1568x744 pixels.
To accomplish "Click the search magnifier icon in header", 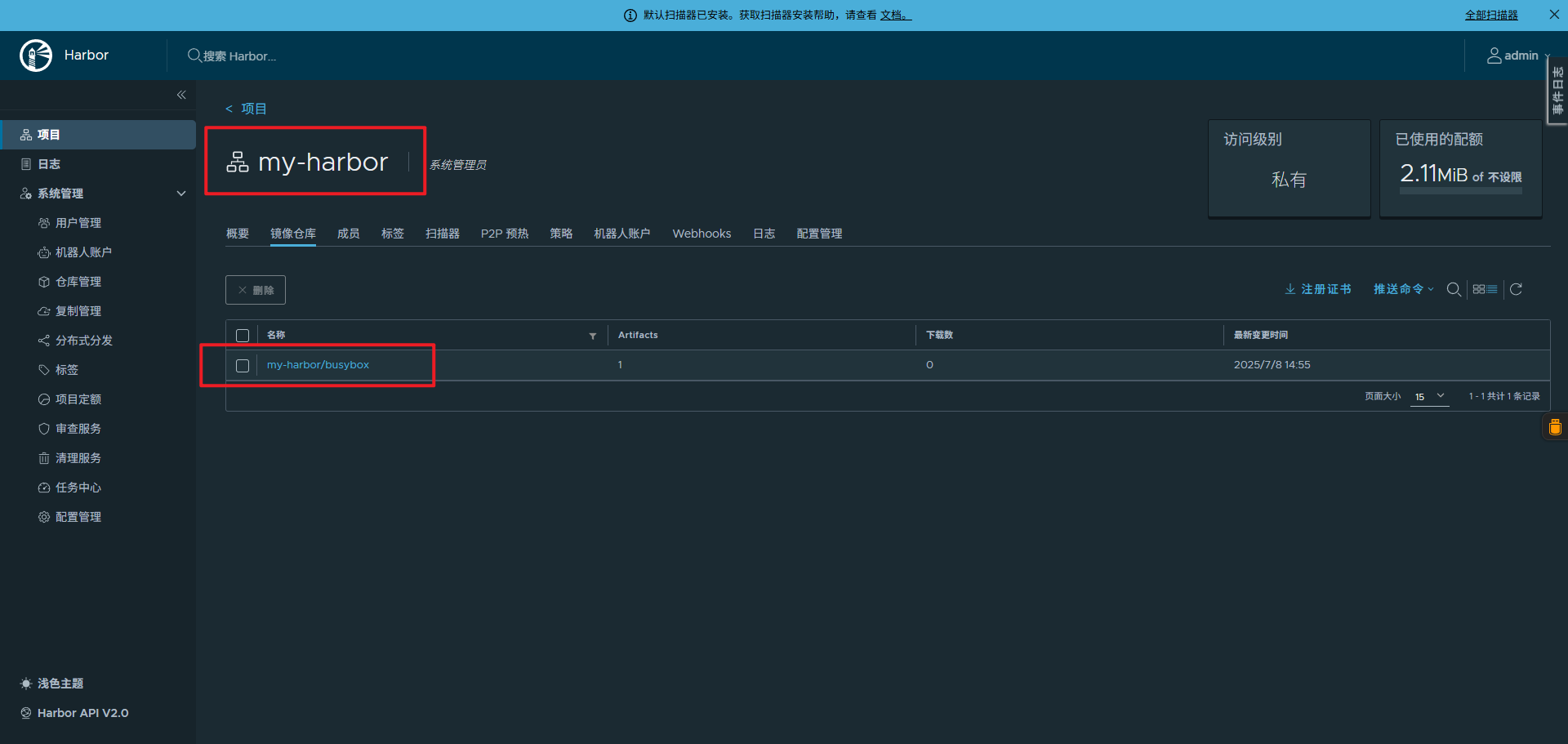I will 194,56.
